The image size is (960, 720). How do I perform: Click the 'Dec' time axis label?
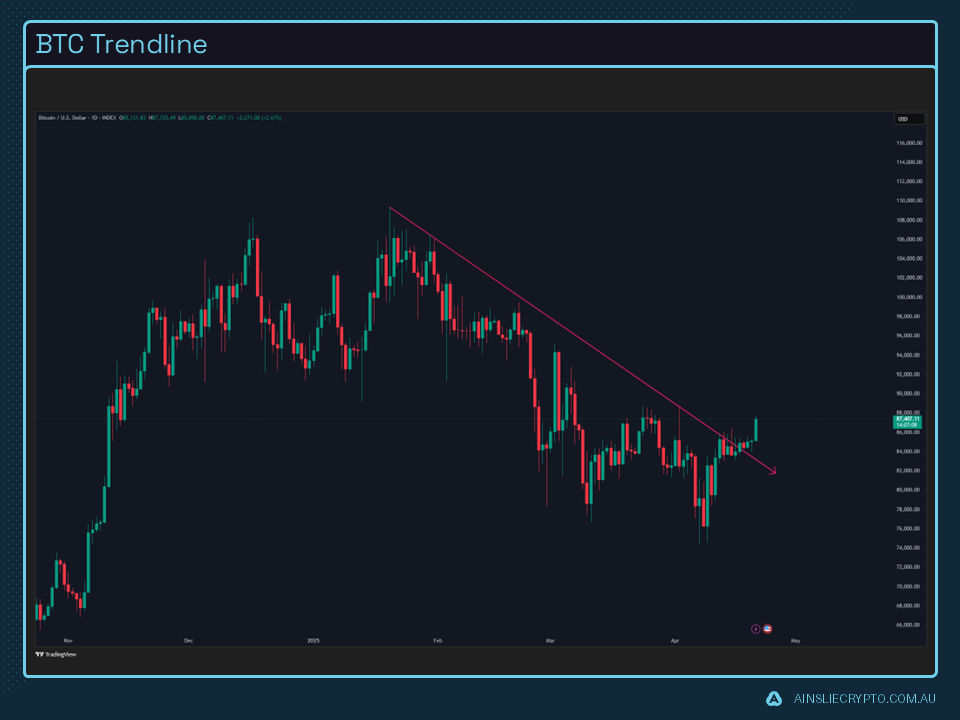pyautogui.click(x=189, y=640)
